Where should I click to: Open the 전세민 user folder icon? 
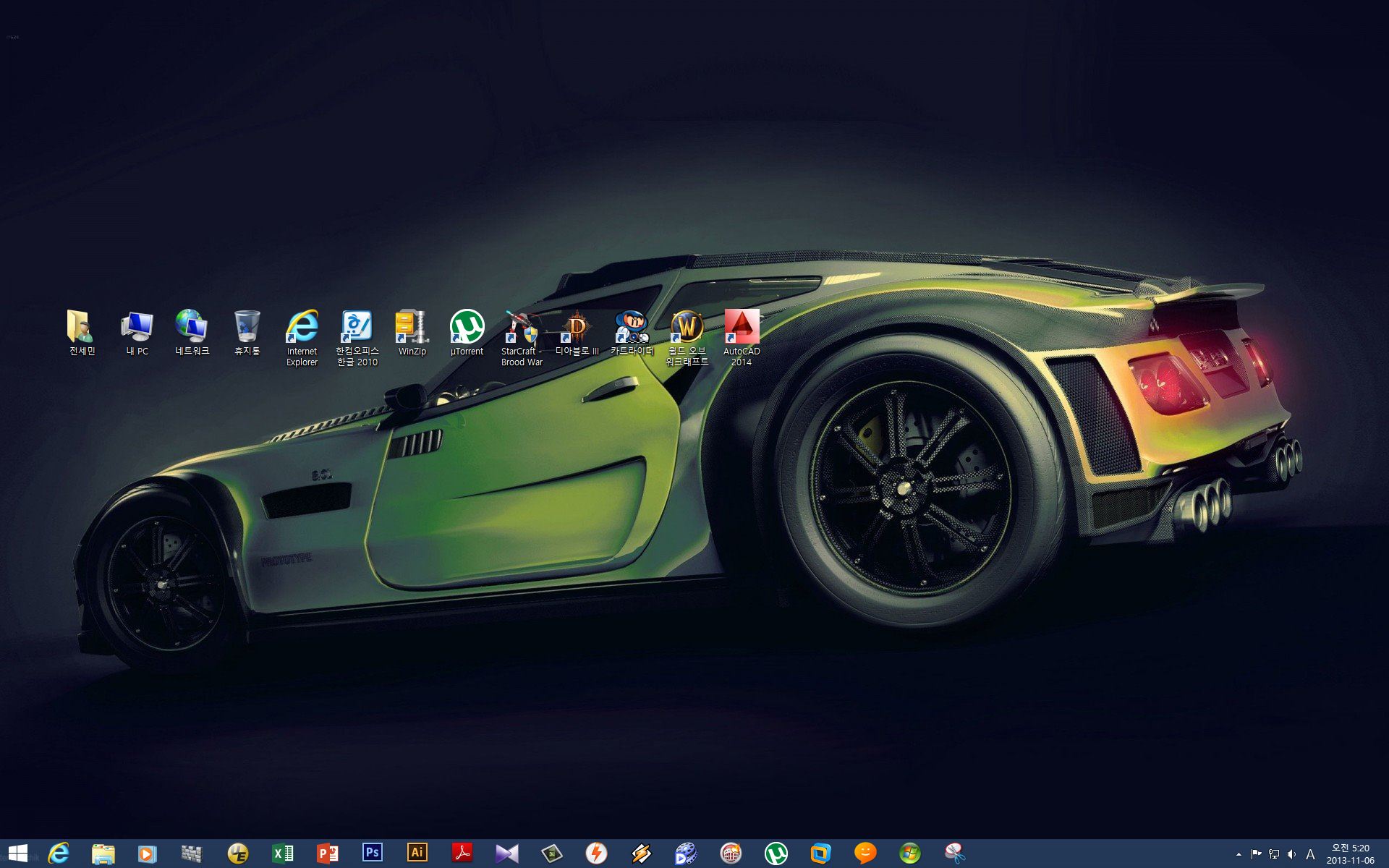[82, 333]
